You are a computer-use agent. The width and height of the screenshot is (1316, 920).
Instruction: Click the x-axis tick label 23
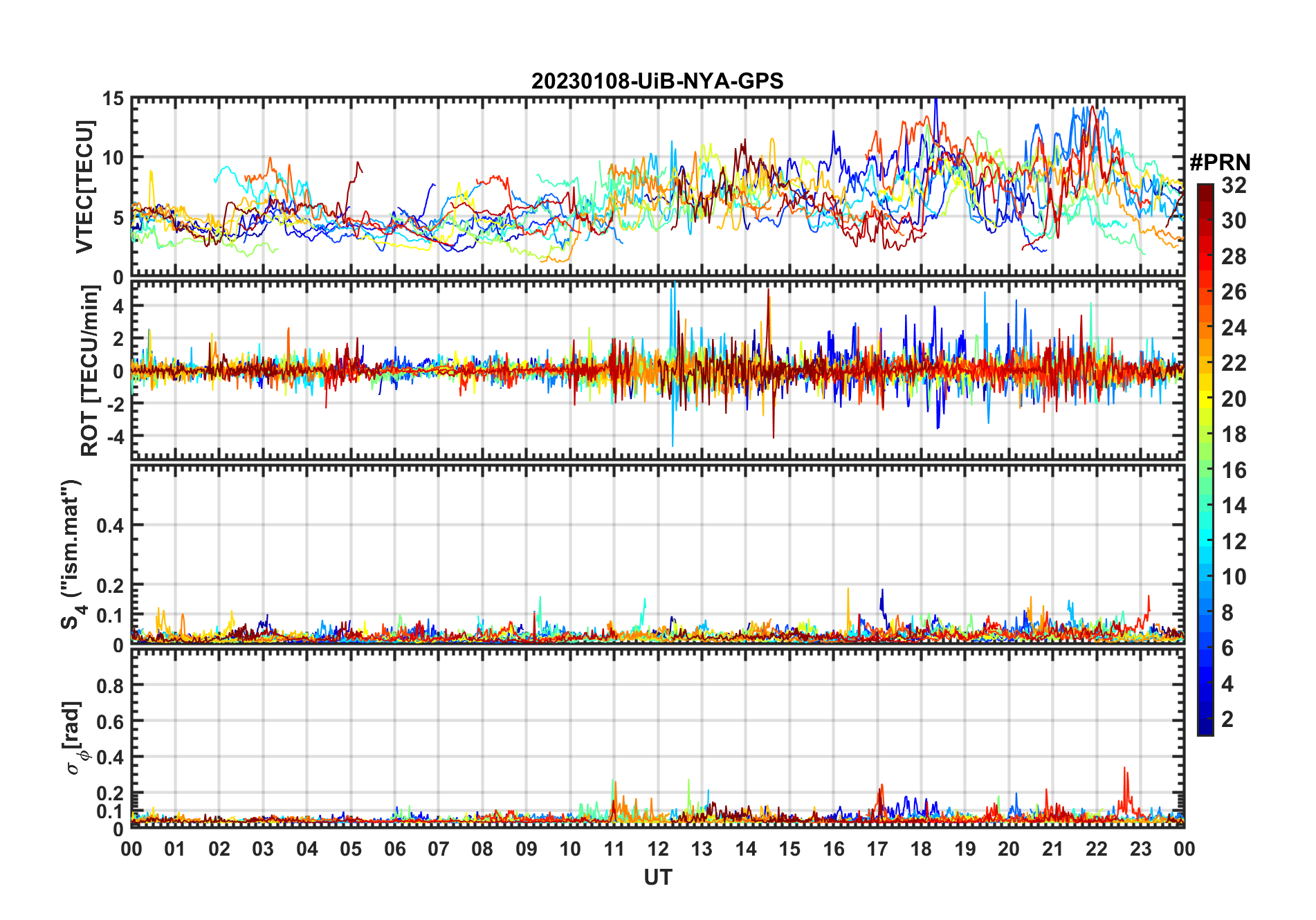pos(1140,849)
